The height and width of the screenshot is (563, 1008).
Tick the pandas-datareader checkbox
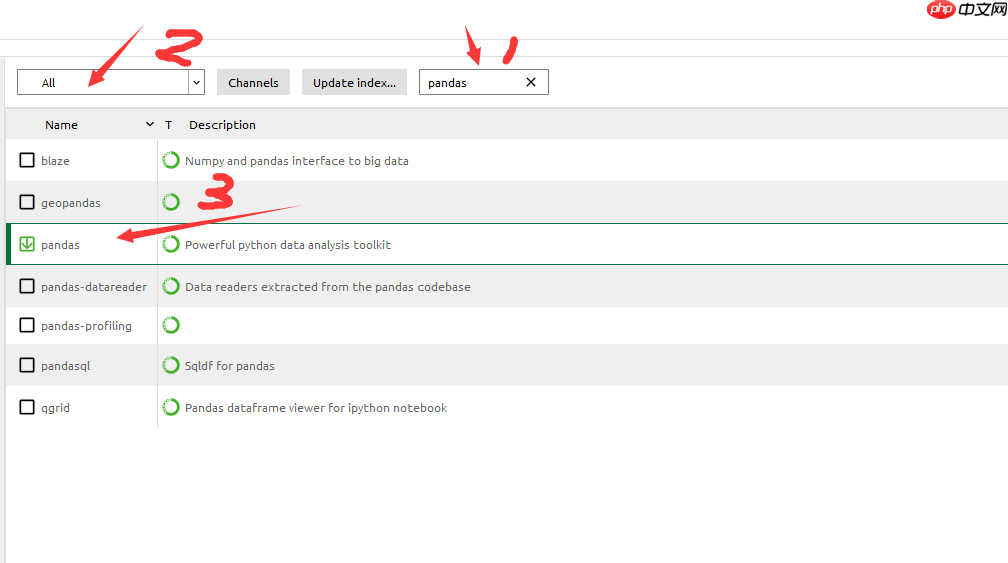(x=27, y=286)
